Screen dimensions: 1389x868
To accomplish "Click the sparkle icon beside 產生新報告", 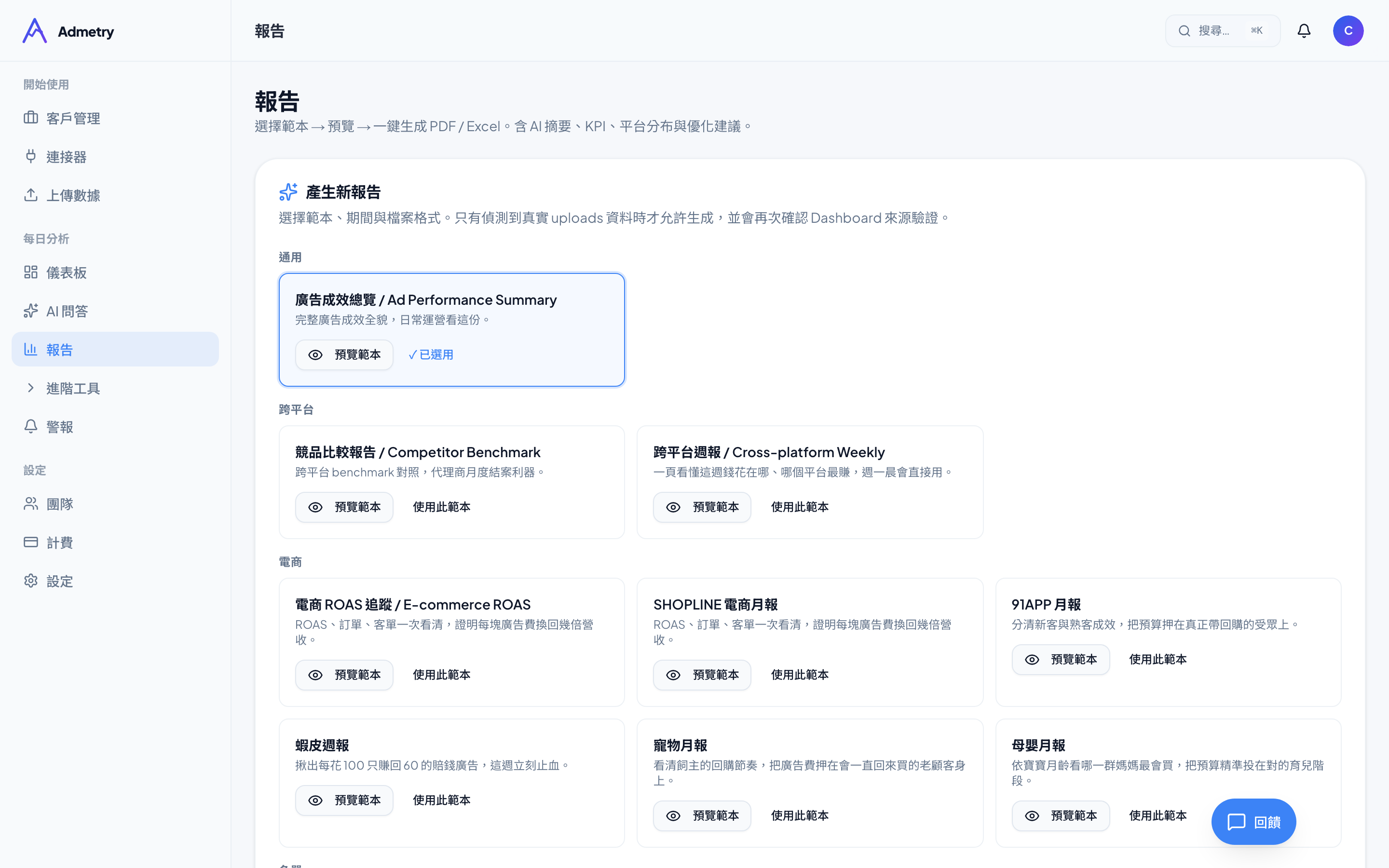I will 288,192.
